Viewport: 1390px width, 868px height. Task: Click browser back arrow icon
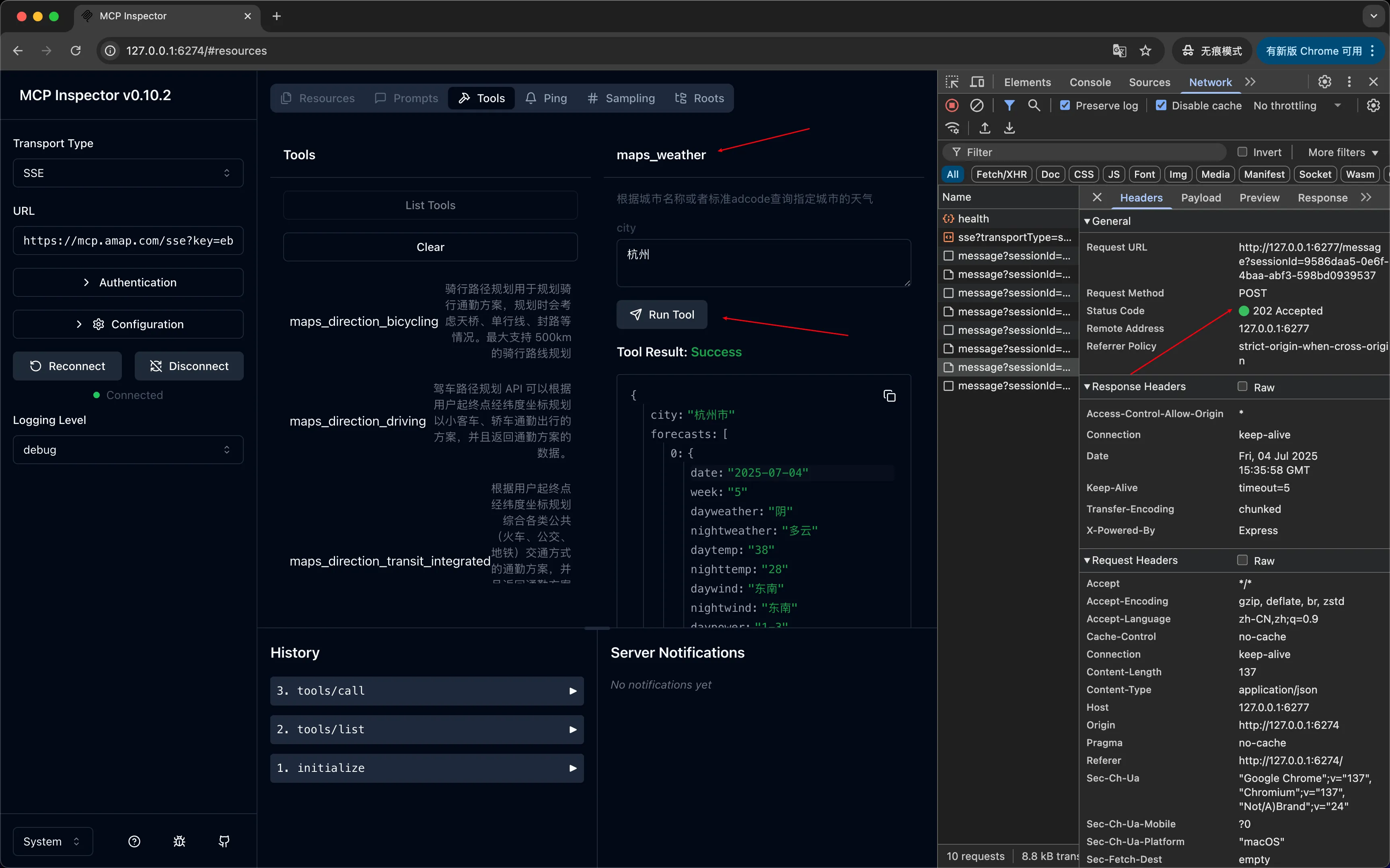18,51
